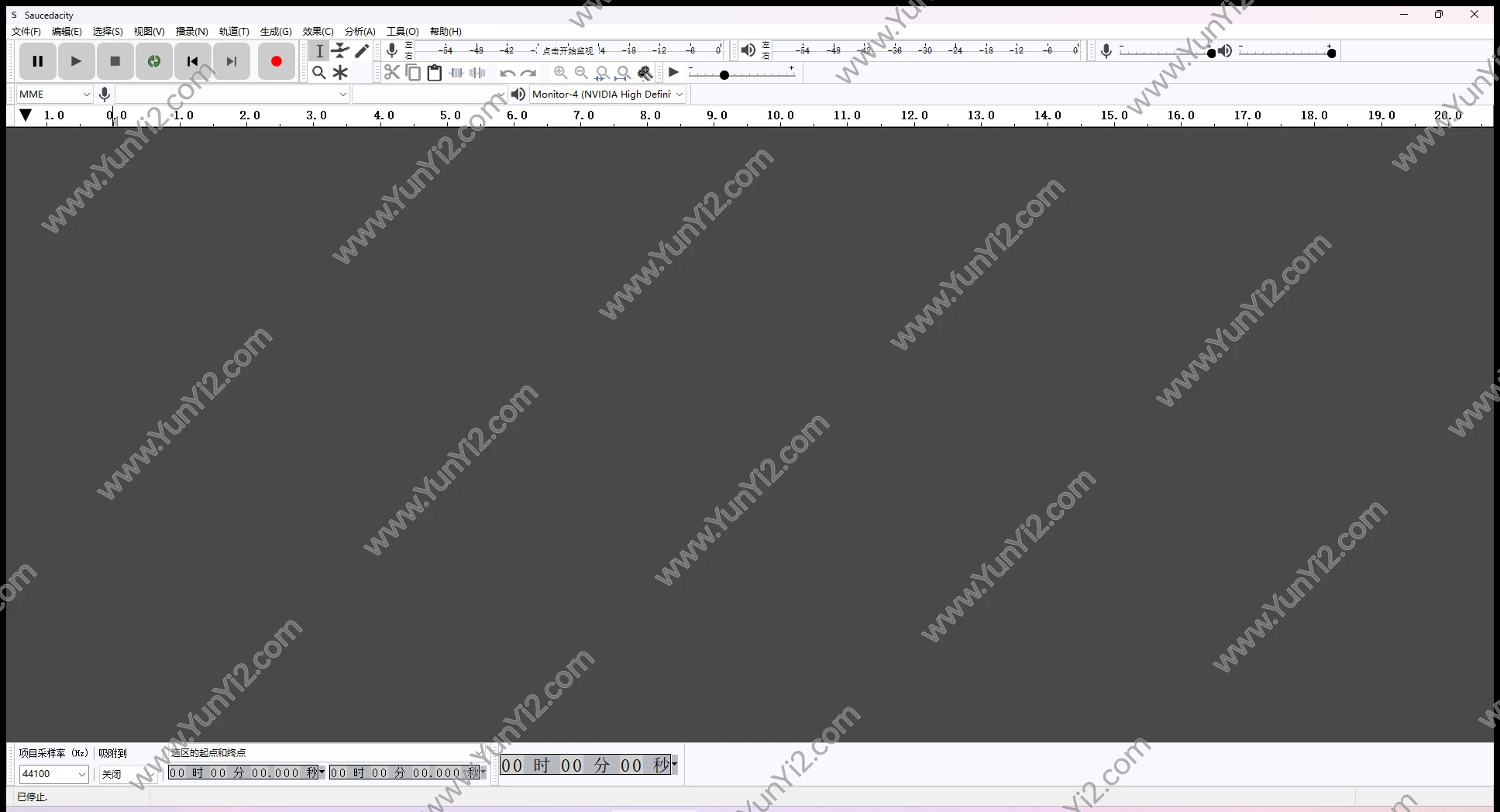Screen dimensions: 1500x812
Task: Open the 工具(O) menu
Action: 403,32
